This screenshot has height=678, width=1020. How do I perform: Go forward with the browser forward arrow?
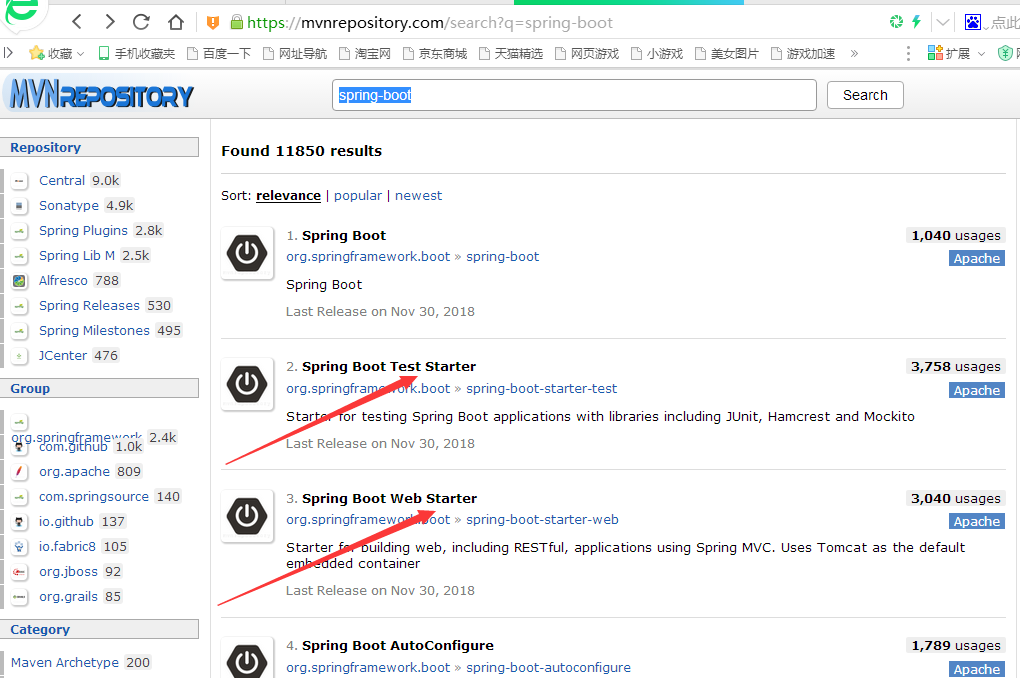(109, 22)
